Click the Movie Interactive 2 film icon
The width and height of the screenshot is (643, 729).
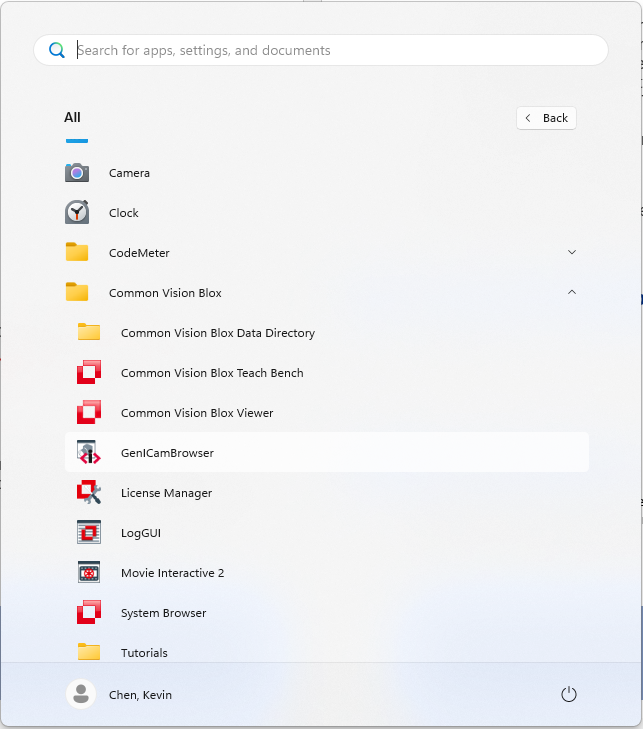point(89,572)
